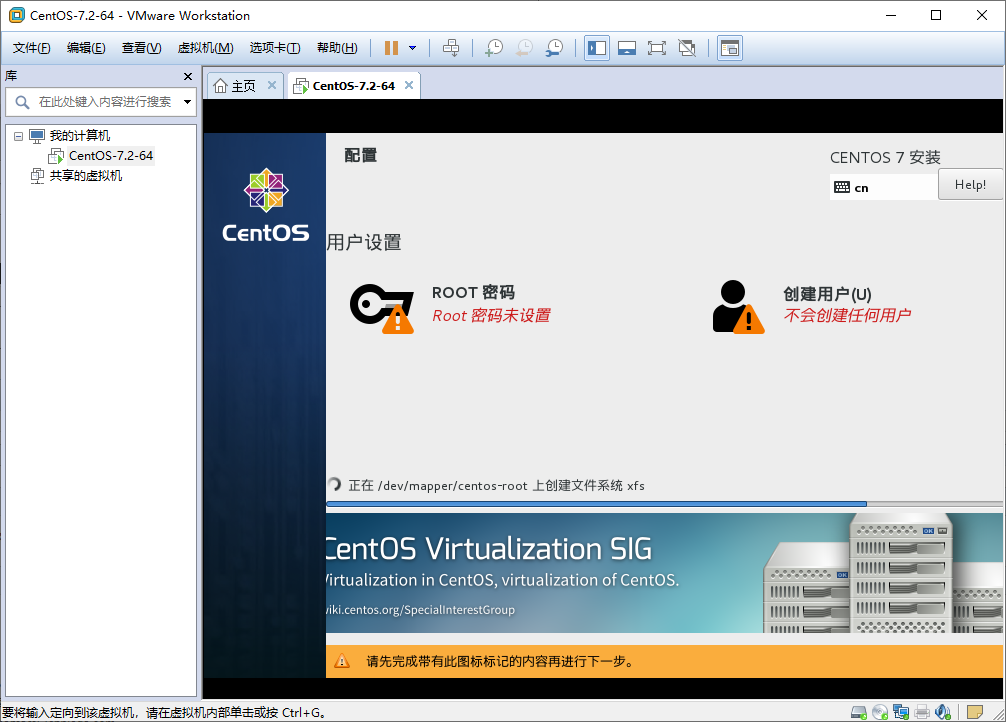Click the 配置 heading text
This screenshot has width=1006, height=722.
pyautogui.click(x=361, y=155)
